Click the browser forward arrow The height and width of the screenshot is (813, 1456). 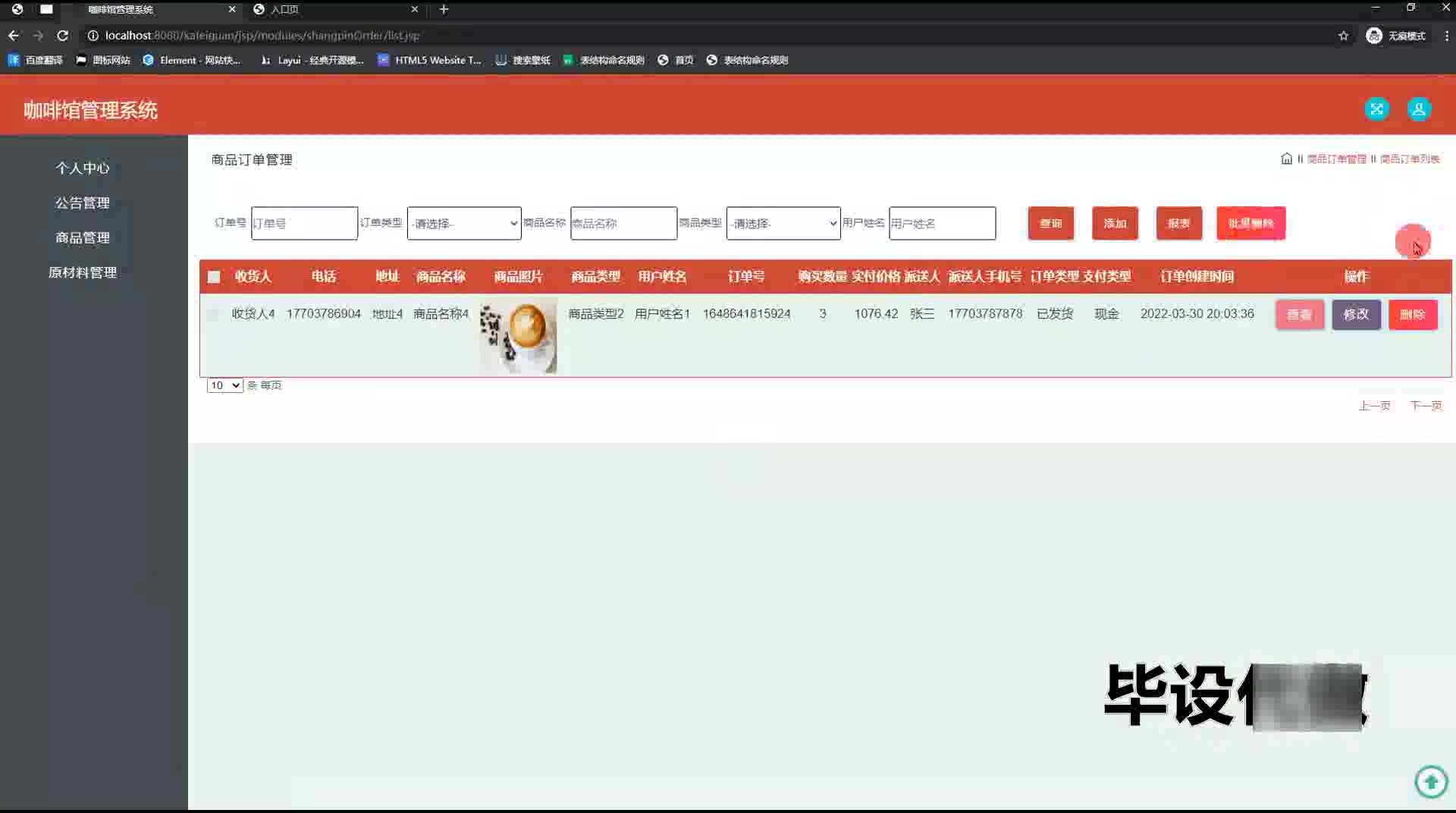coord(38,36)
